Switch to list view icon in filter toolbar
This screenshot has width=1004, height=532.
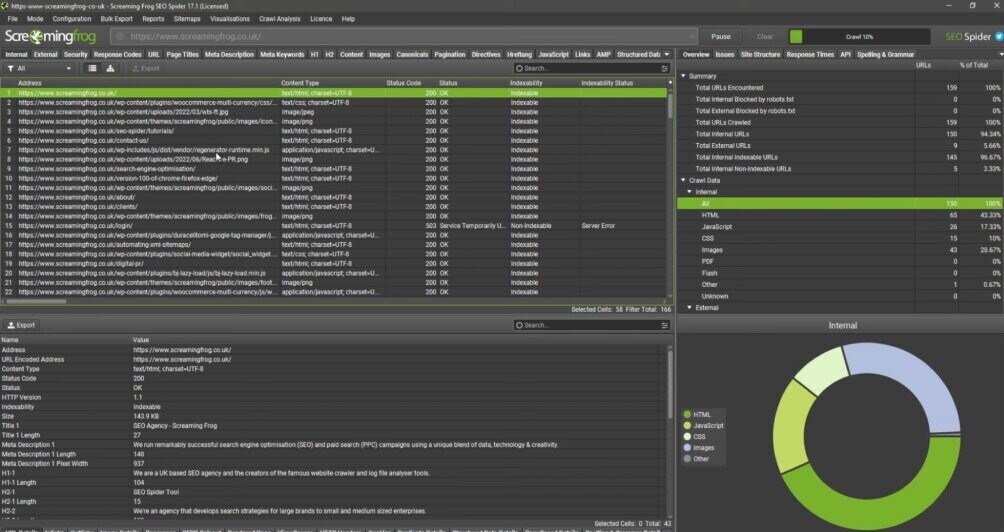(x=92, y=69)
